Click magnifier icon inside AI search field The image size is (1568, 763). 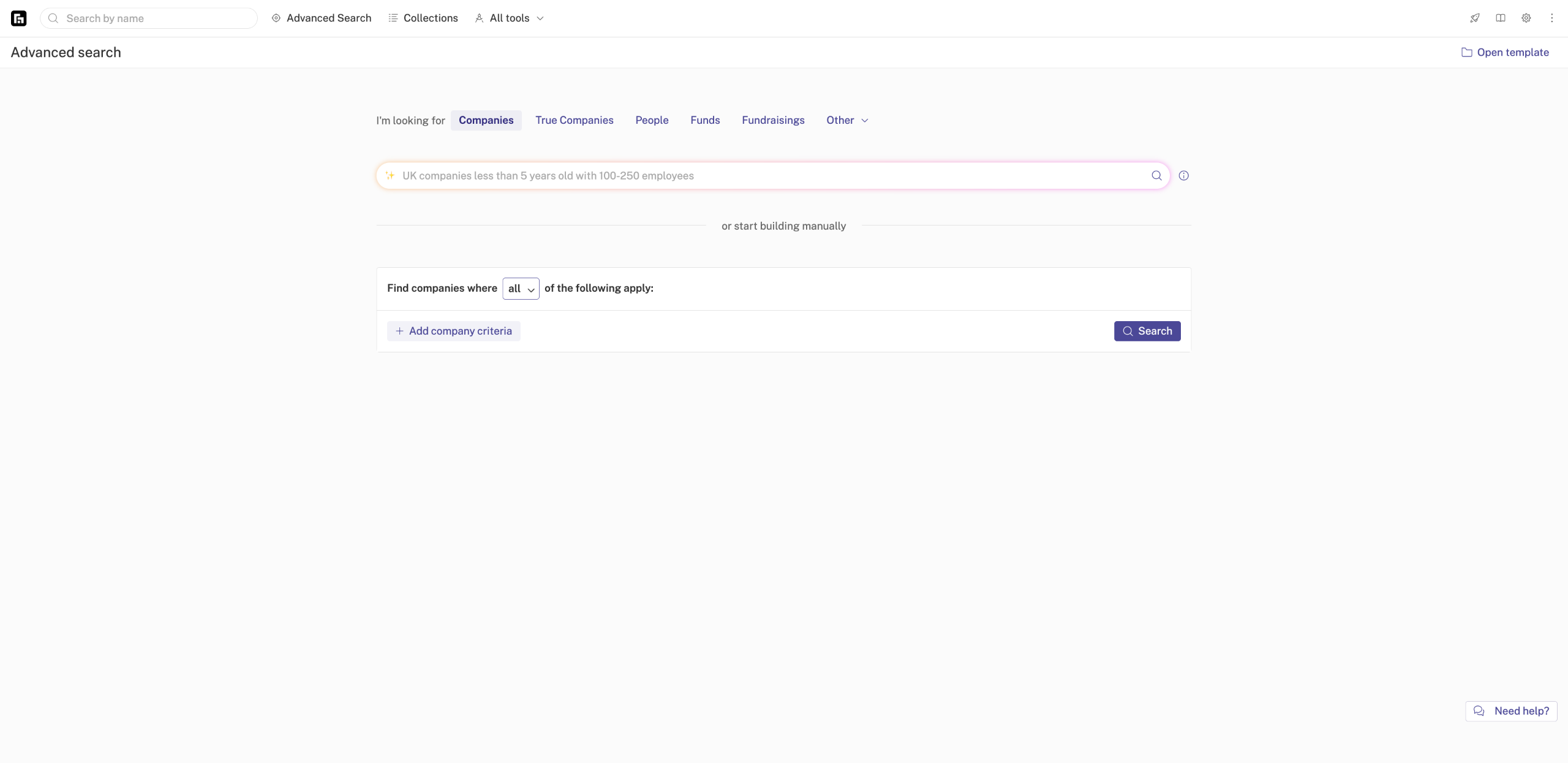(1156, 176)
